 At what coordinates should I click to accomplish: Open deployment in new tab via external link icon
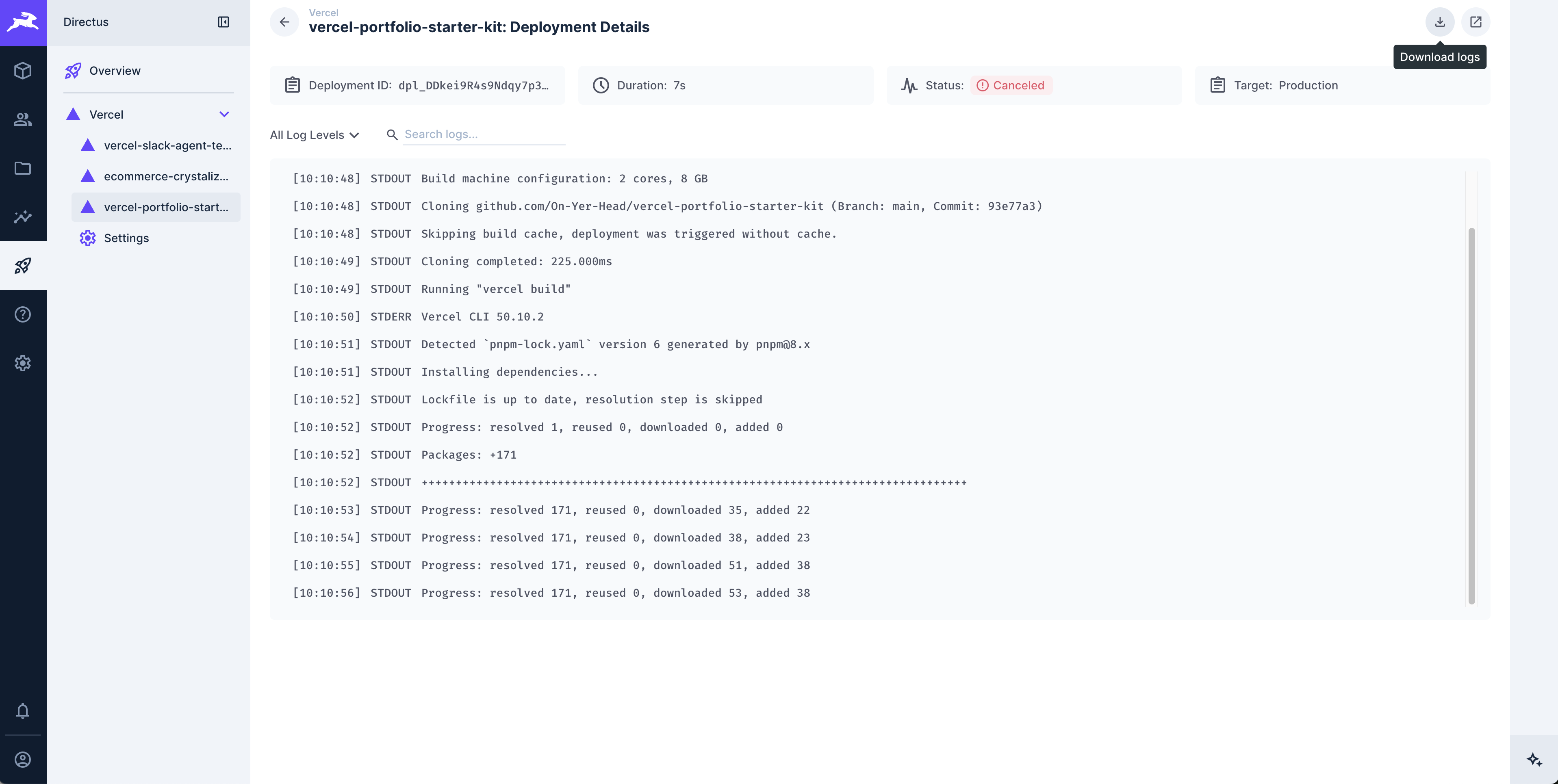(x=1475, y=22)
